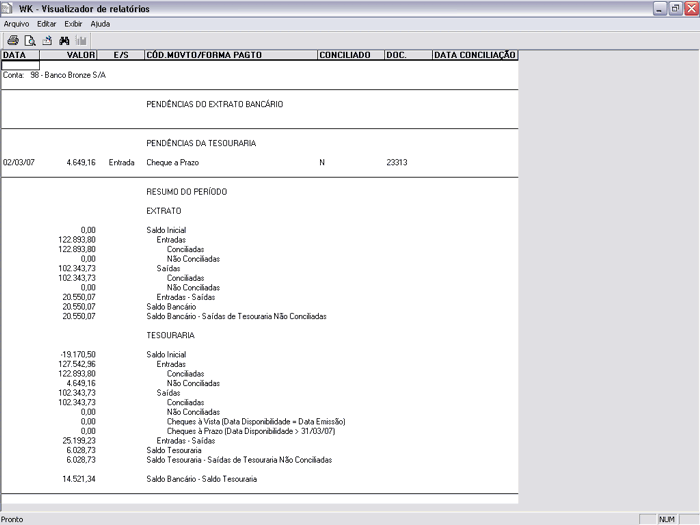Select the DOC. column header

(406, 55)
